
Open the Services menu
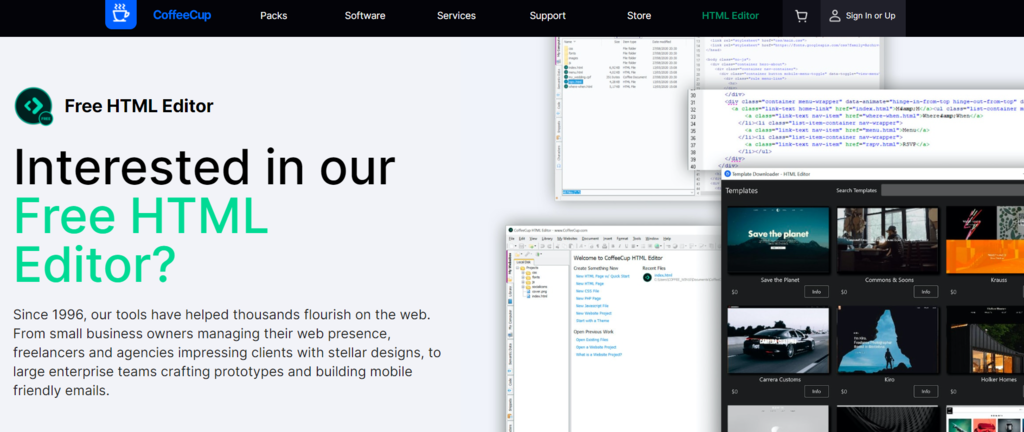[x=456, y=16]
